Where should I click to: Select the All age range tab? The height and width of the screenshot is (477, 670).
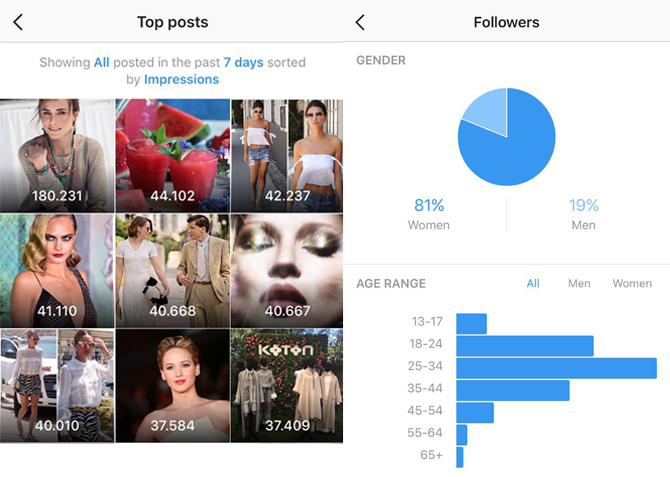pyautogui.click(x=533, y=283)
